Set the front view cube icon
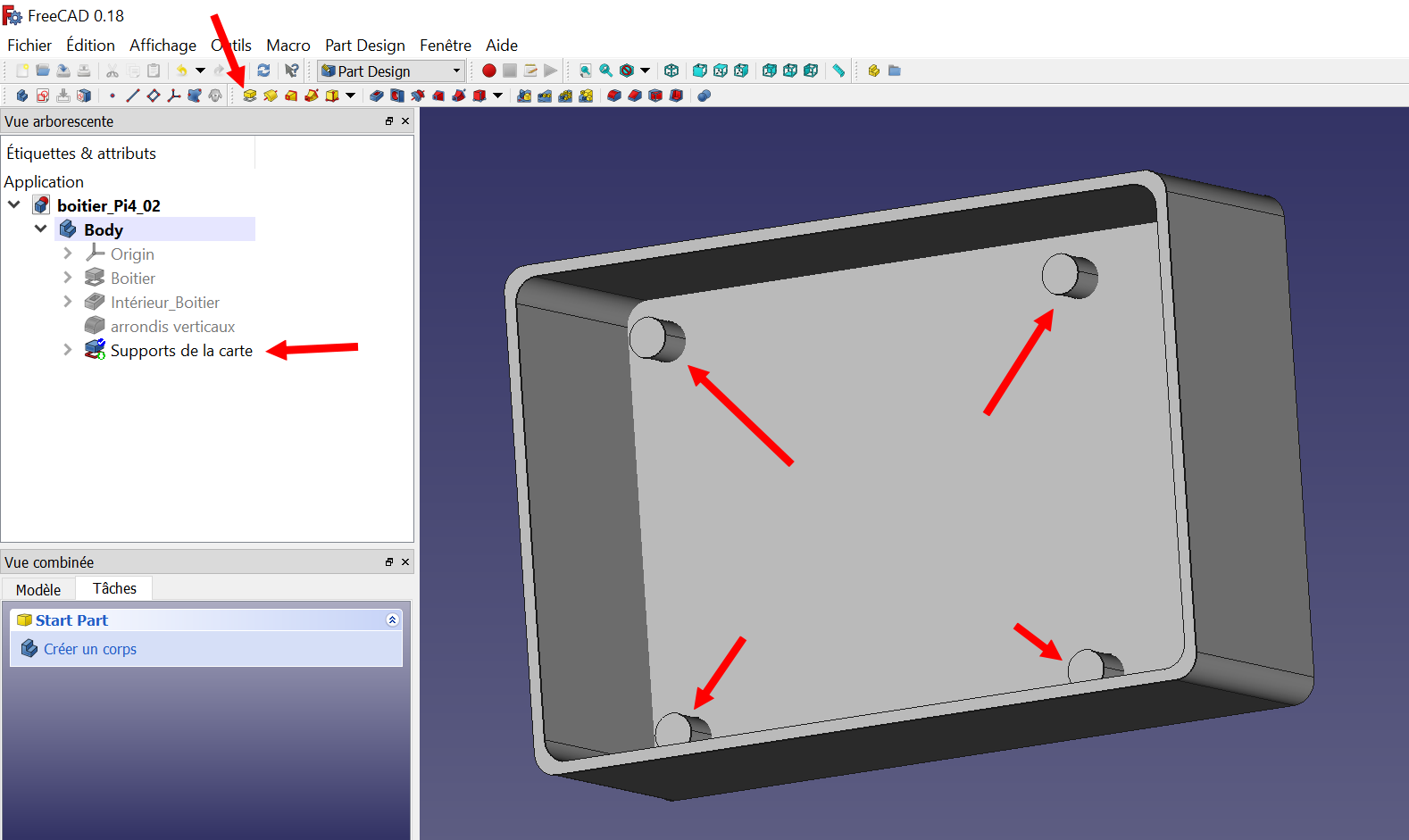 pos(700,71)
